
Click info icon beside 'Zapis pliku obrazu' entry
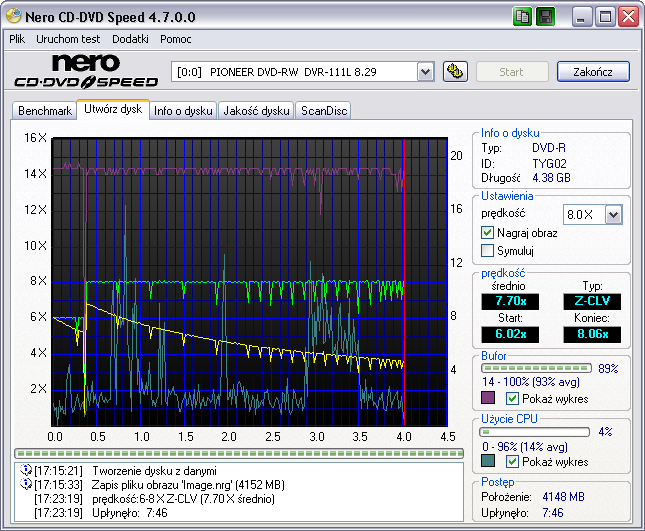tap(26, 484)
